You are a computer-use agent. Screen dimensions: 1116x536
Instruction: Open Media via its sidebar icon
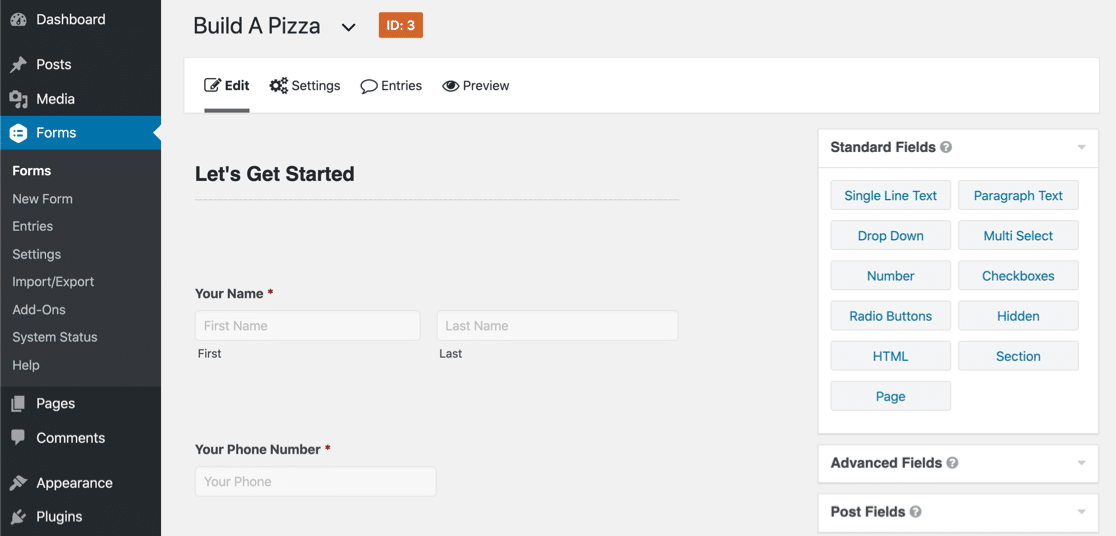[x=18, y=99]
